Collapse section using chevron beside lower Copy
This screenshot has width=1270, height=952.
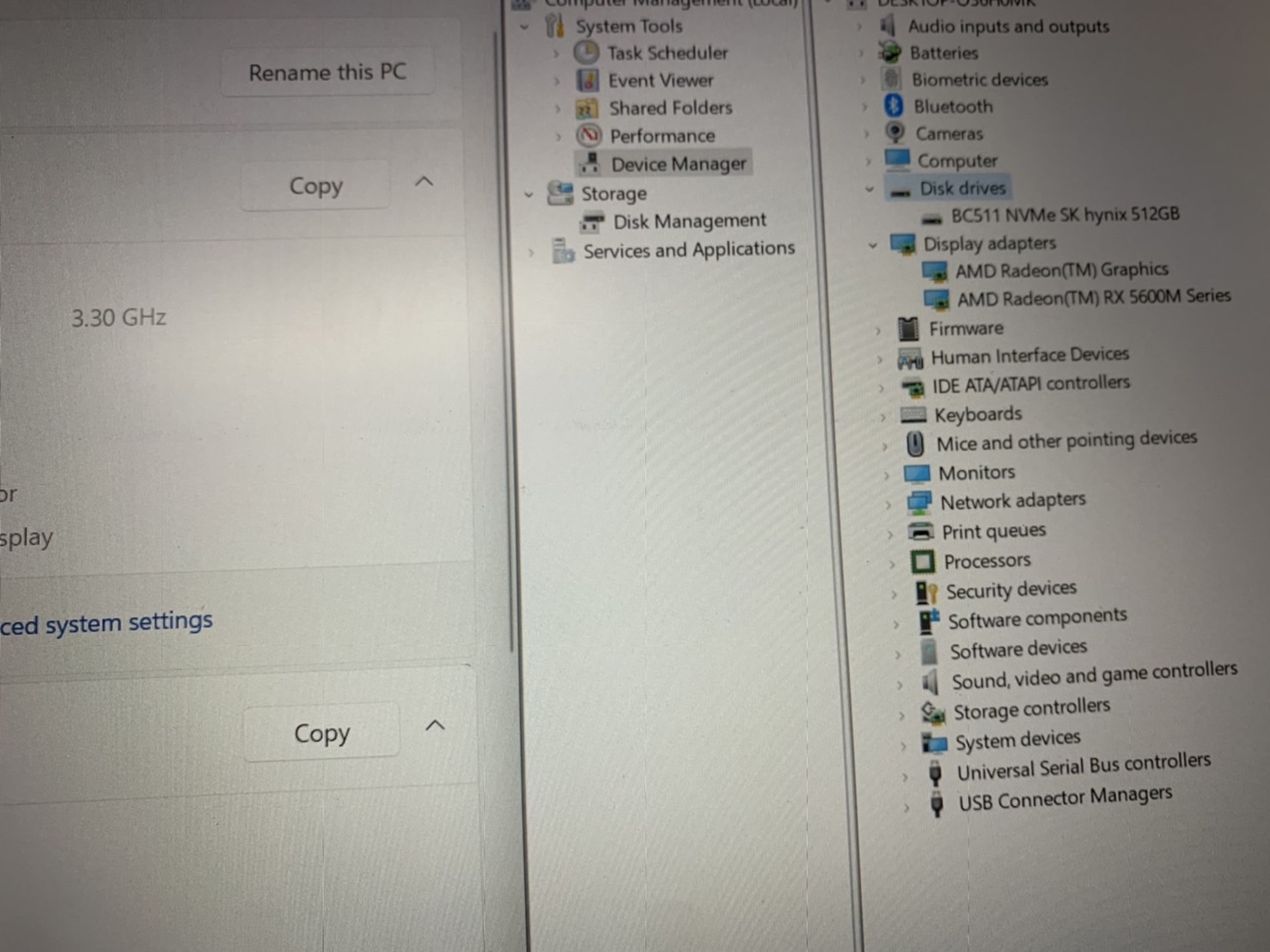(x=436, y=726)
